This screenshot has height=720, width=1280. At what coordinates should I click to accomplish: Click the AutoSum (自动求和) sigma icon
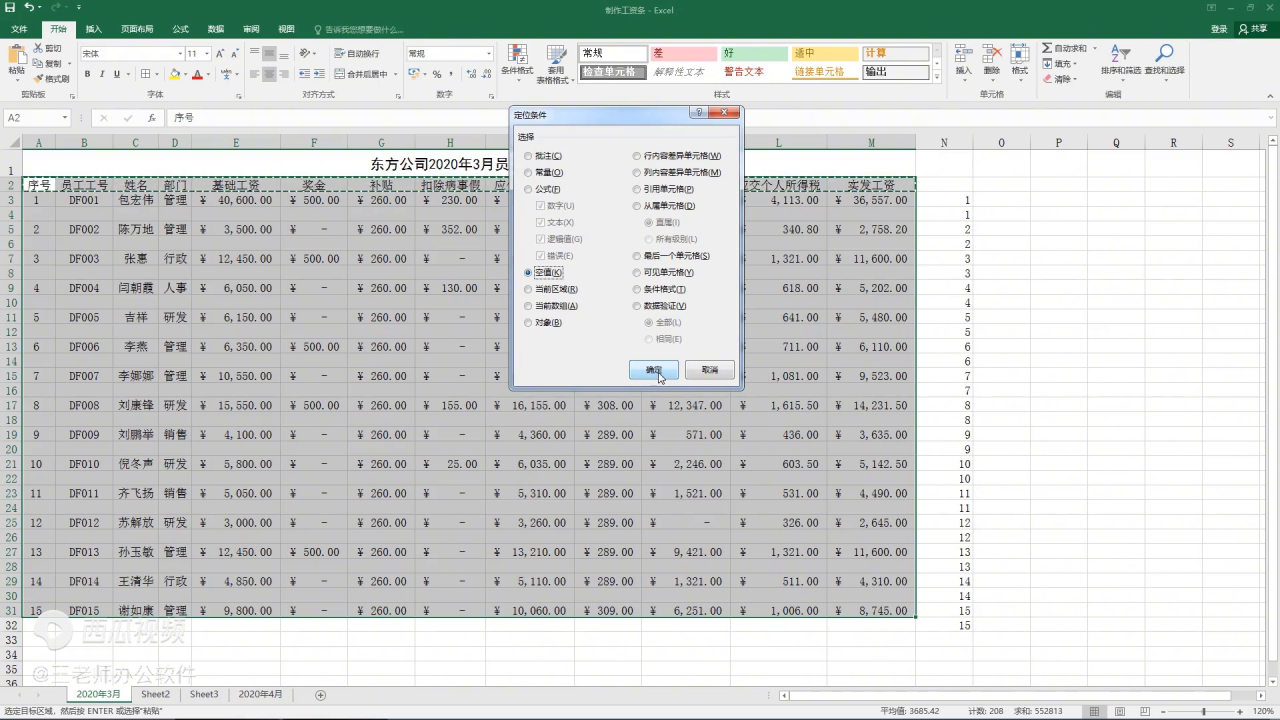point(1047,48)
